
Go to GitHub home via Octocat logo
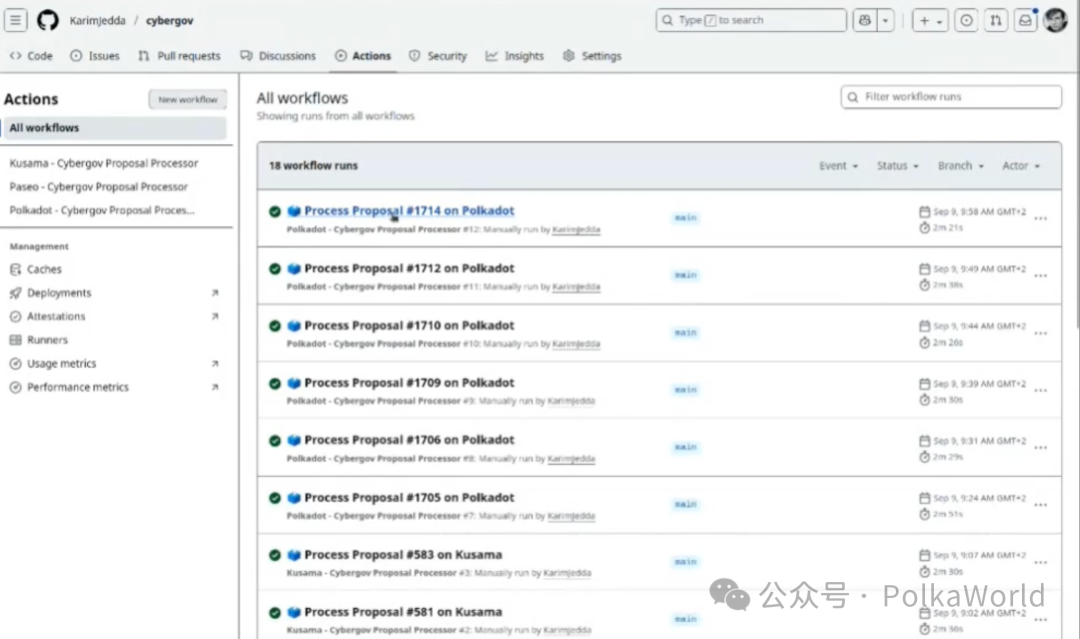48,20
